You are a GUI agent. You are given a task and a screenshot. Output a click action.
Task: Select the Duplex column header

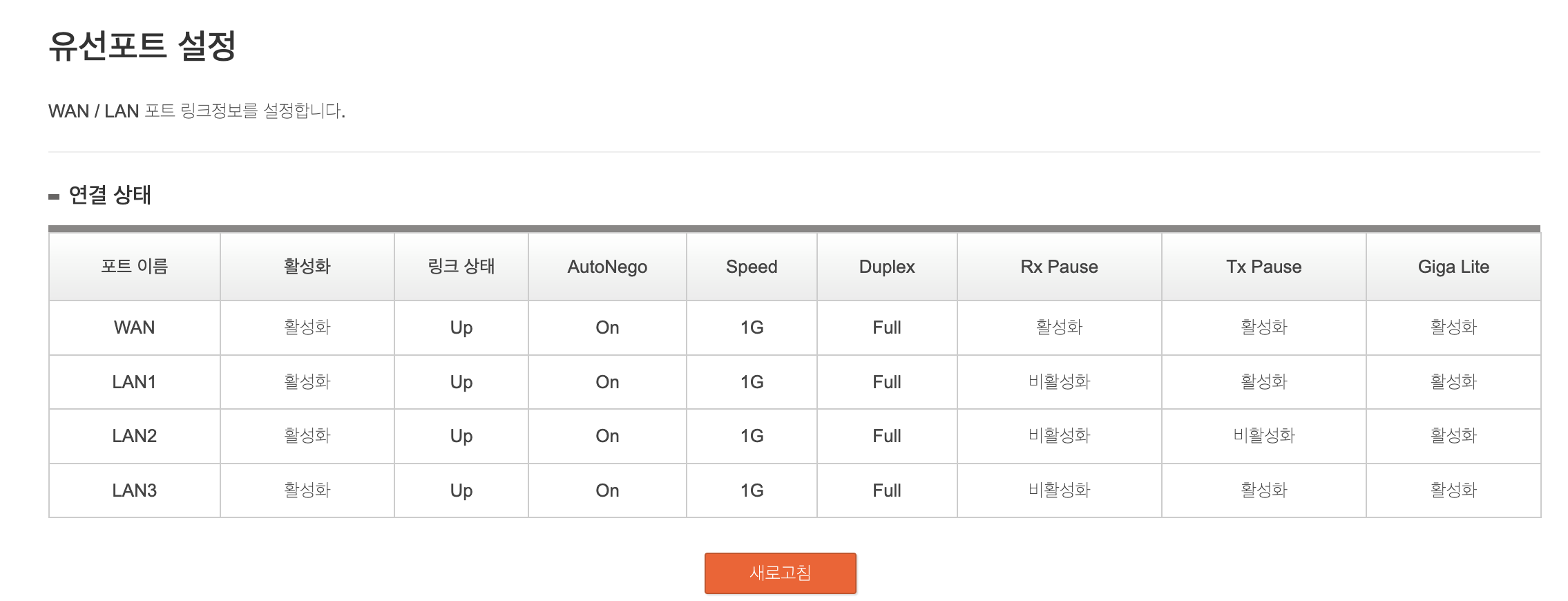click(887, 267)
